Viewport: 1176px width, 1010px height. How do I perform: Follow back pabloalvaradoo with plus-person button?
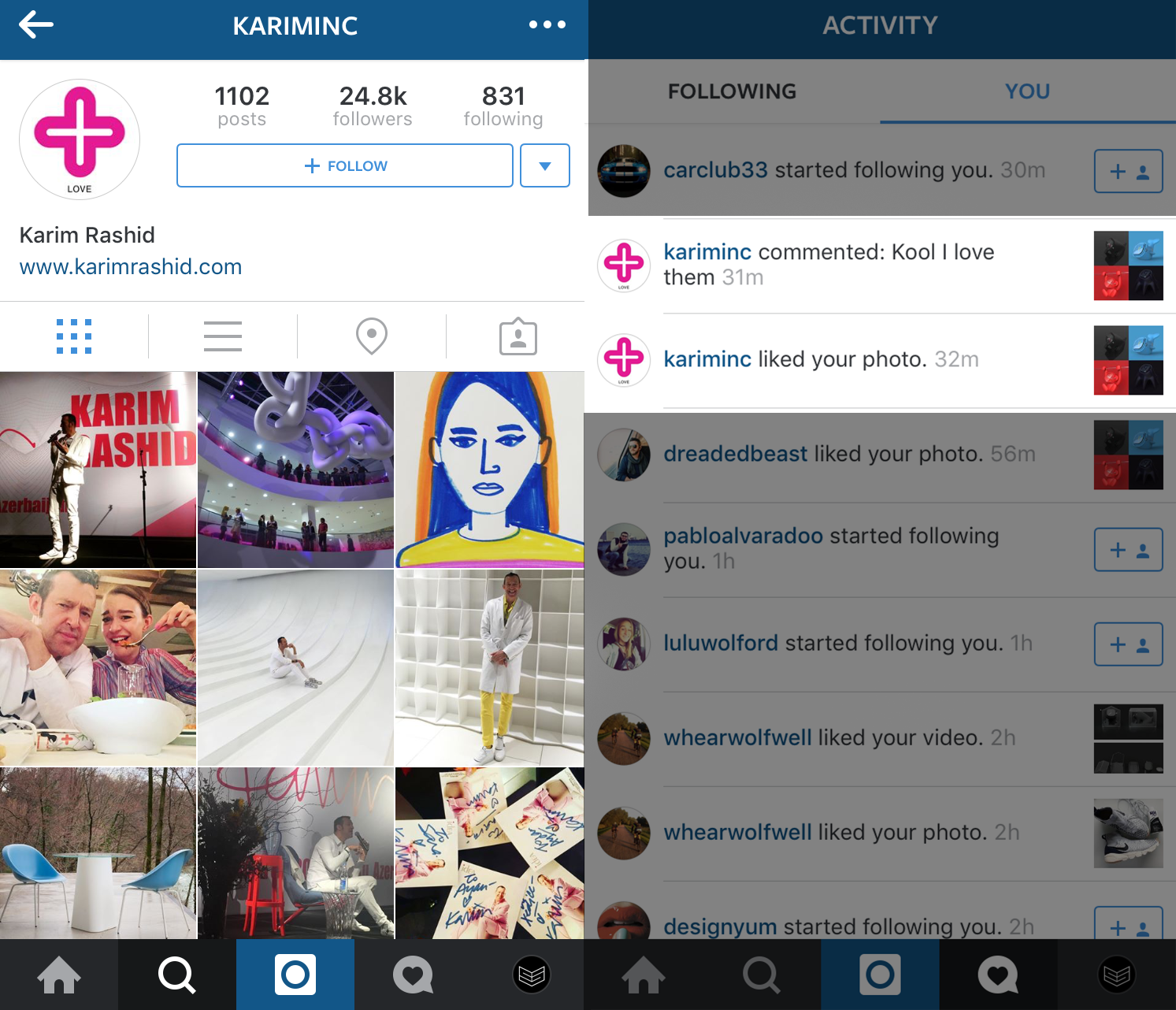click(x=1129, y=549)
